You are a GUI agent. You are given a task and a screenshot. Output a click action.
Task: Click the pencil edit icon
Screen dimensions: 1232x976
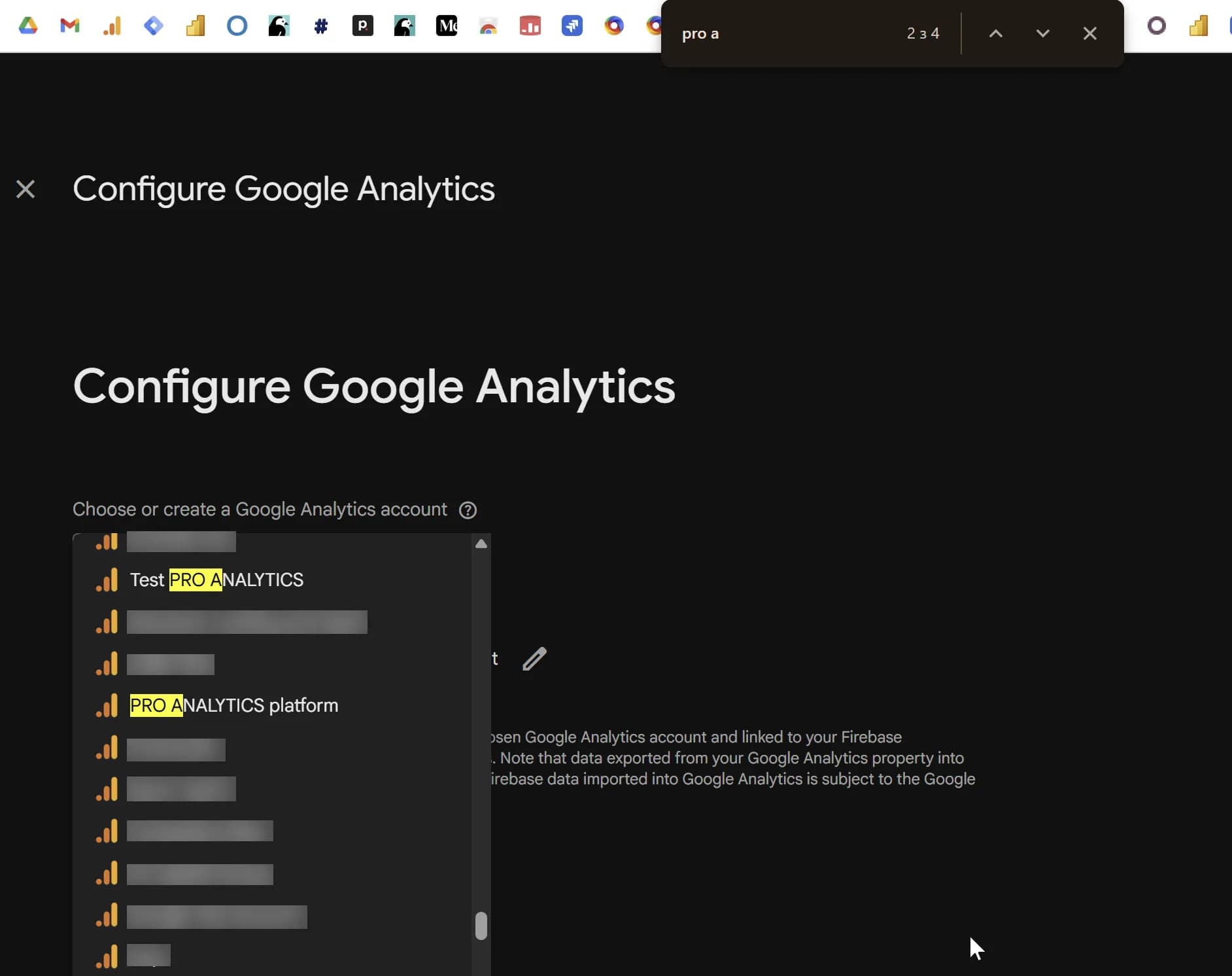click(534, 659)
